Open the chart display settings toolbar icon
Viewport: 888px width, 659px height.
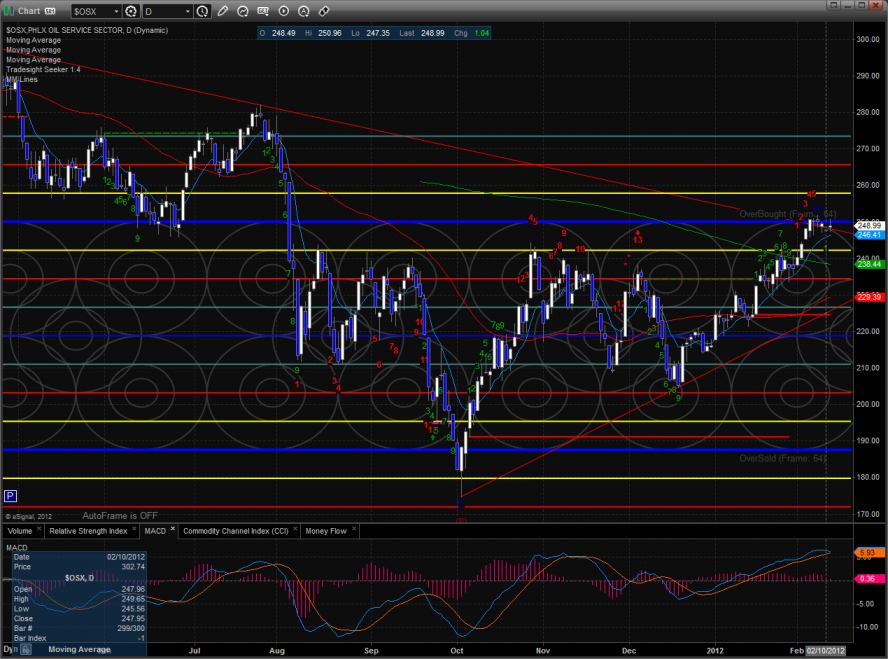[263, 11]
